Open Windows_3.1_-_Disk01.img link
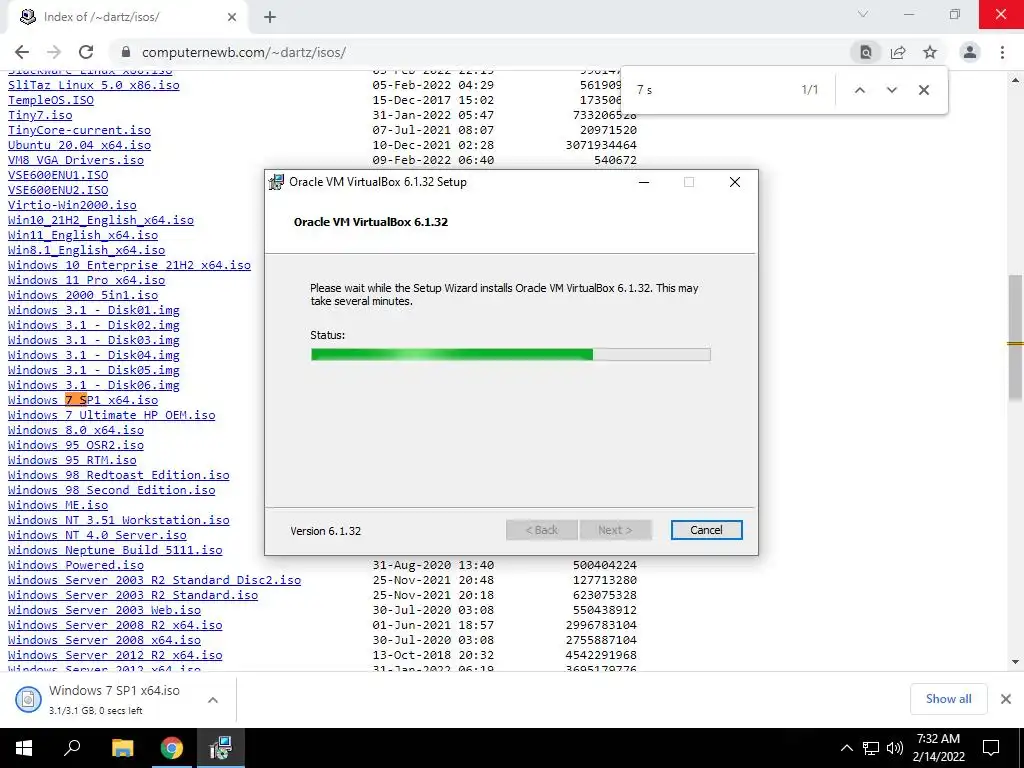The width and height of the screenshot is (1024, 768). click(93, 310)
